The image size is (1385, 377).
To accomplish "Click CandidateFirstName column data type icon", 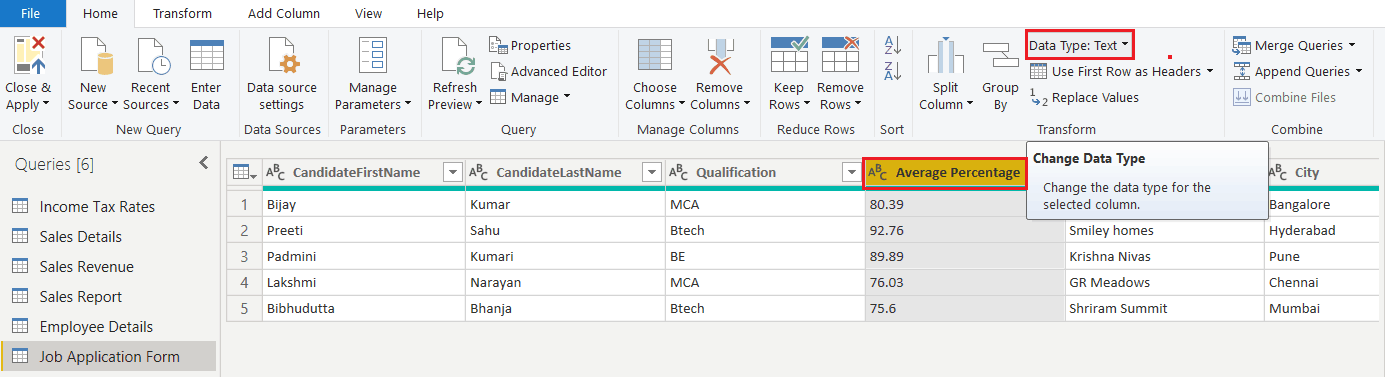I will (x=276, y=172).
